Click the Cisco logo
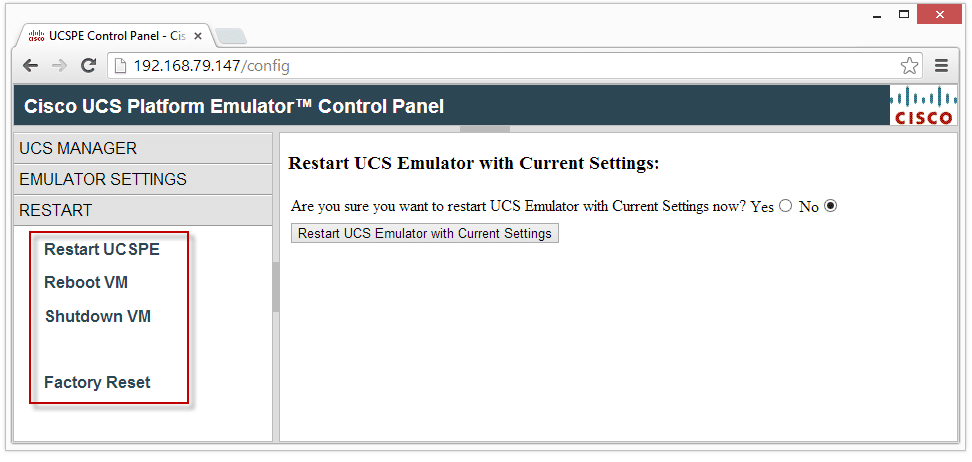The width and height of the screenshot is (972, 462). (x=923, y=105)
